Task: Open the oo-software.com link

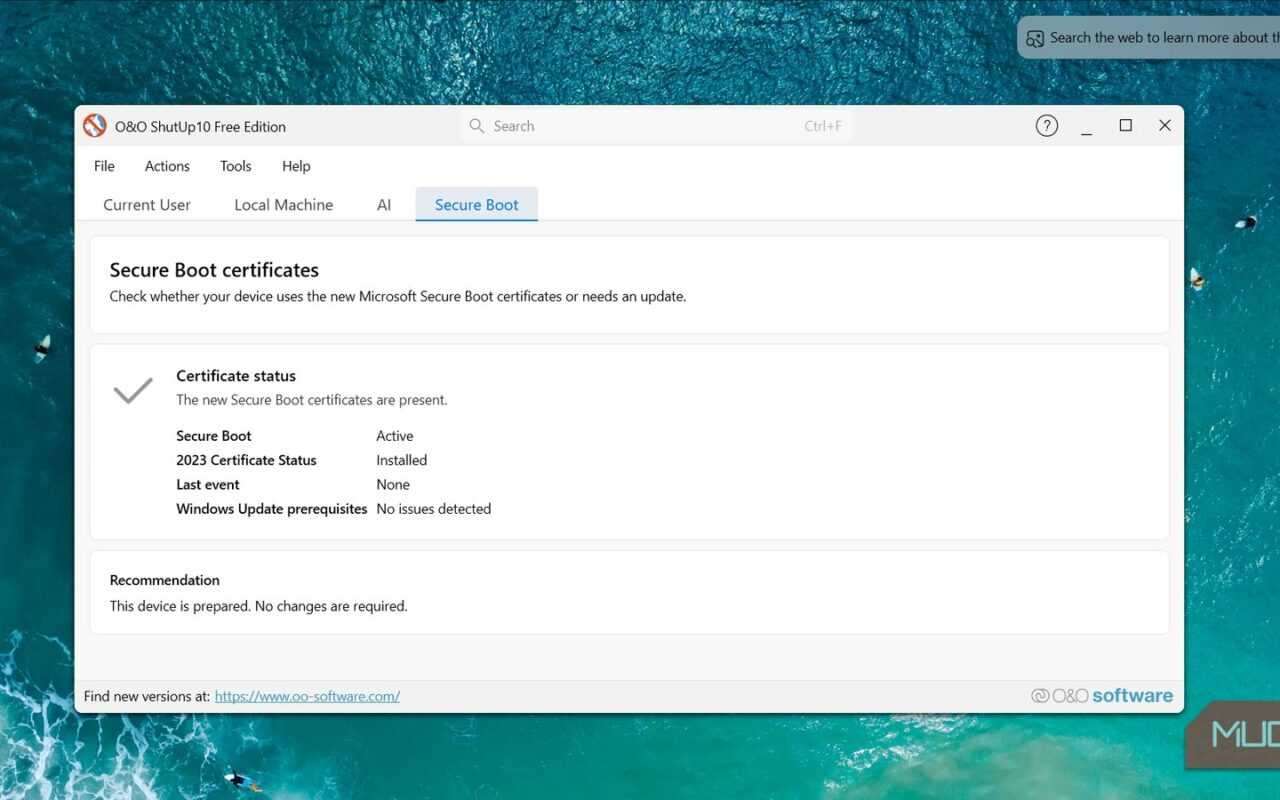Action: [x=307, y=696]
